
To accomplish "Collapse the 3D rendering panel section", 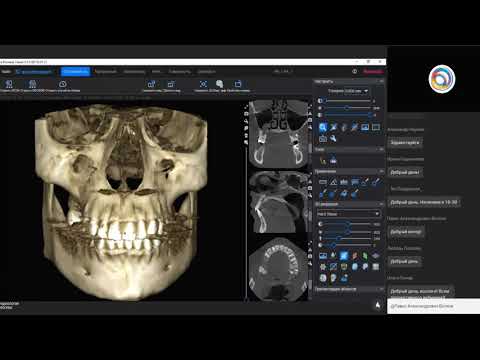I will tap(381, 204).
